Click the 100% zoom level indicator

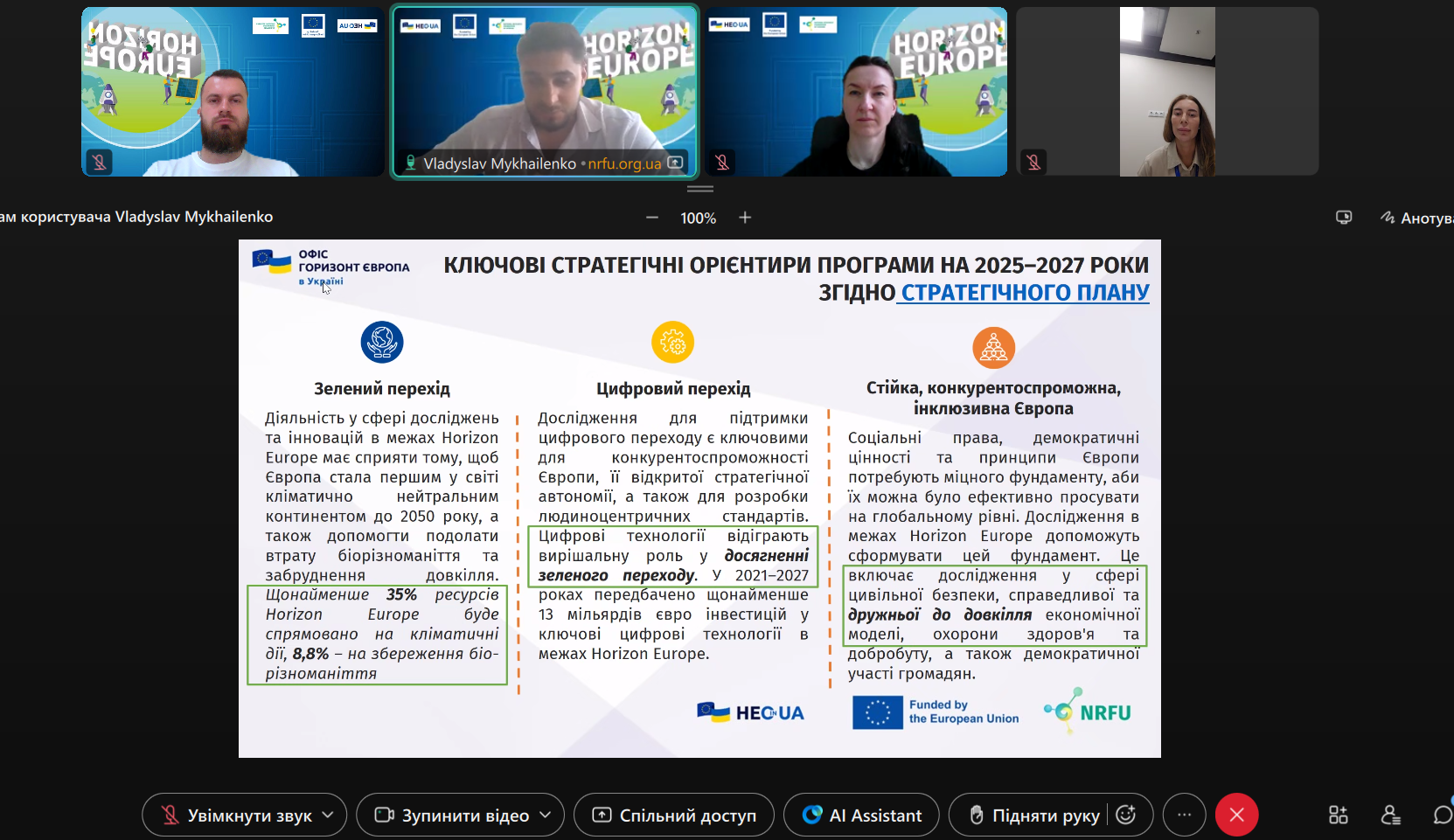pyautogui.click(x=698, y=218)
